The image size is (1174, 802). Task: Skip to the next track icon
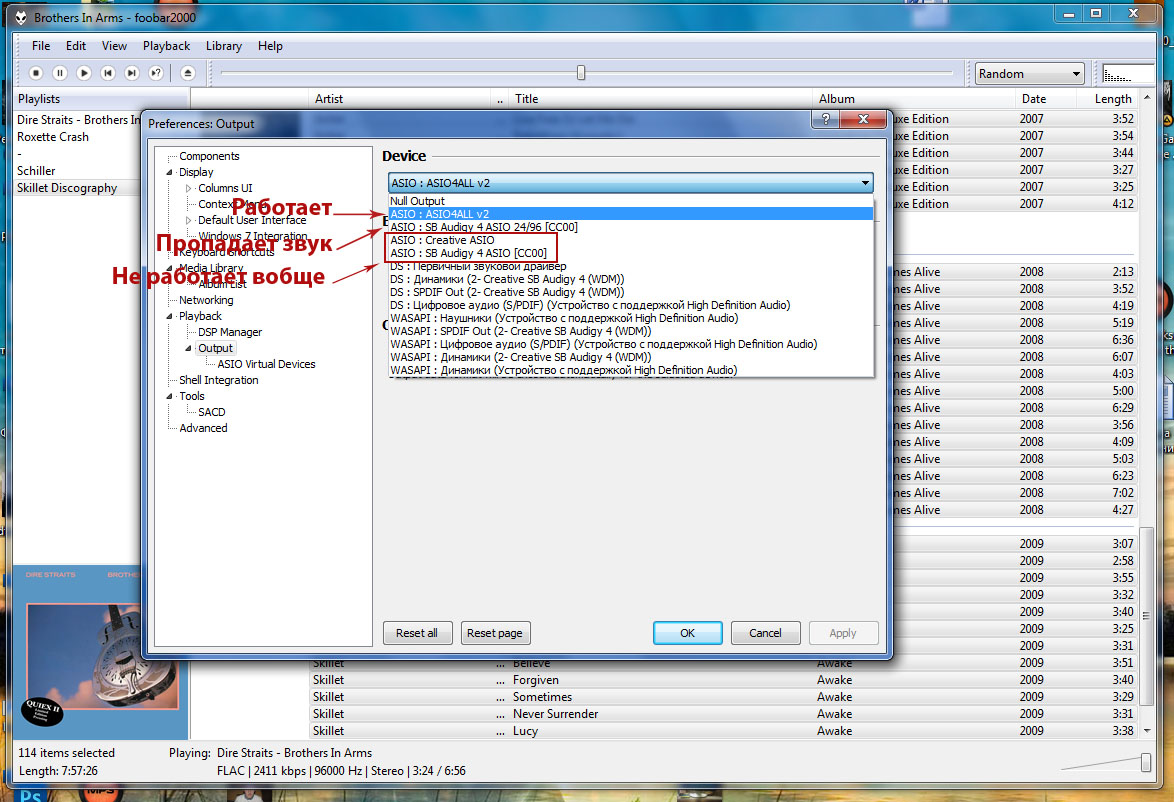click(x=132, y=73)
